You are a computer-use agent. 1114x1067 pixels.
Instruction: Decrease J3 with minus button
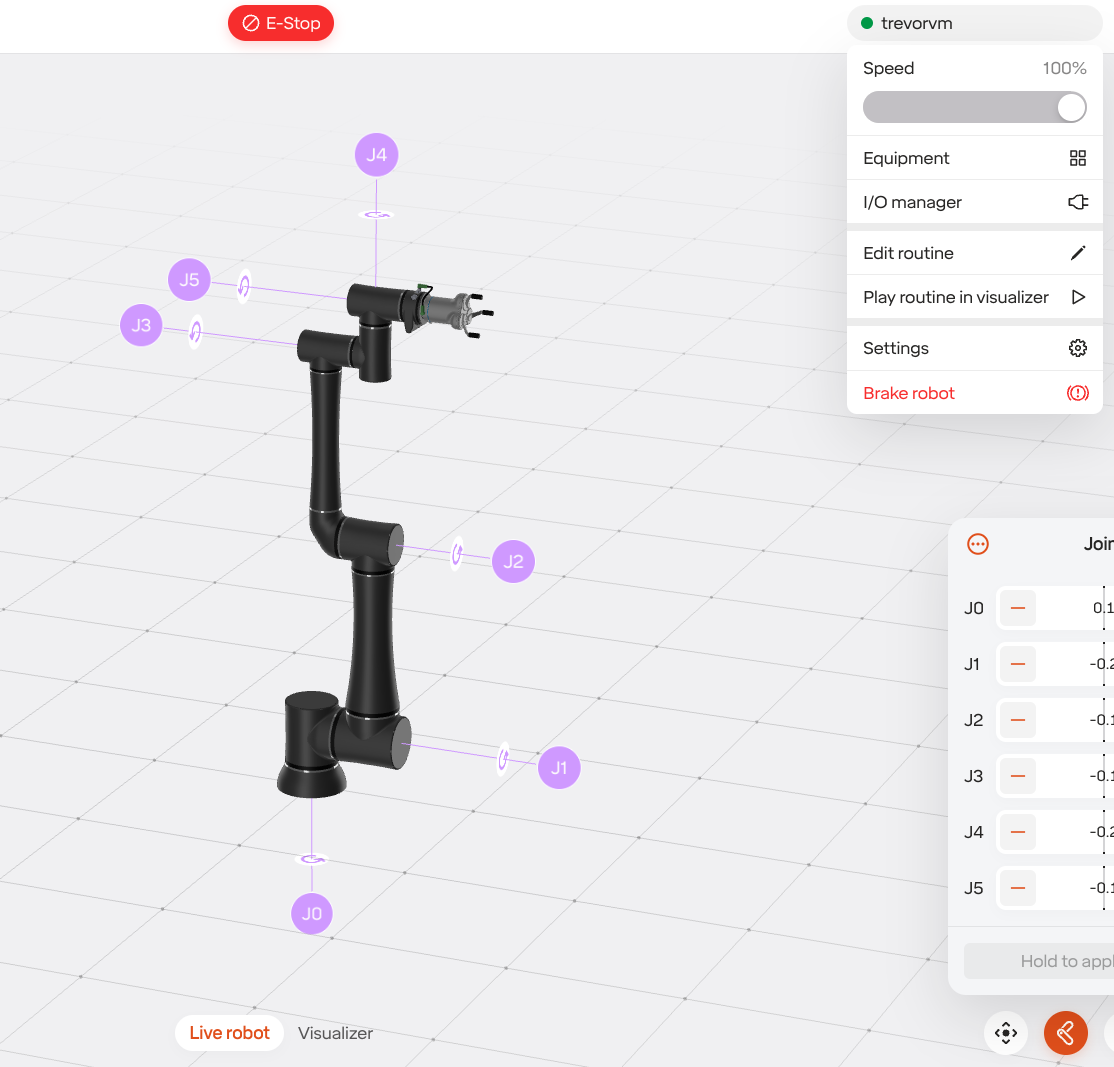[x=1017, y=776]
